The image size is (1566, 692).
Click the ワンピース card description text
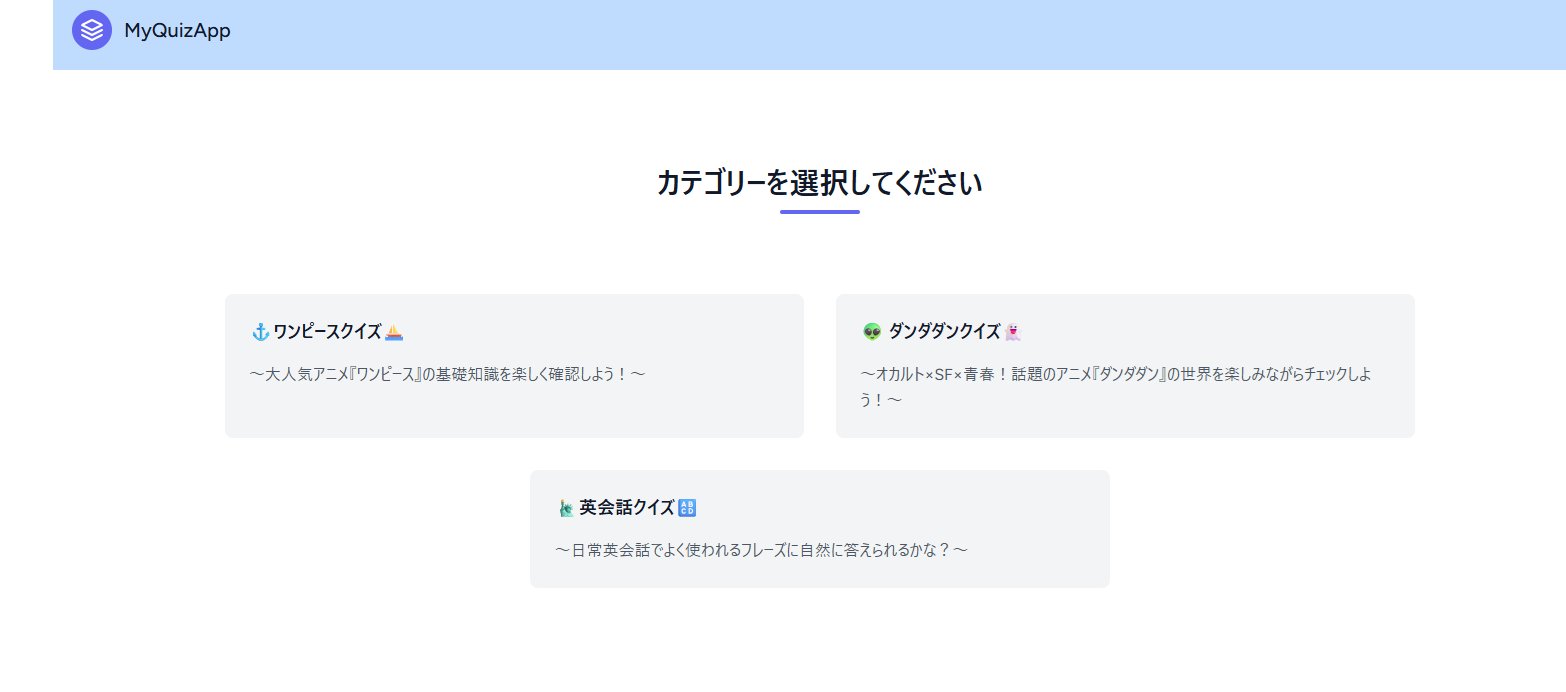click(x=447, y=374)
